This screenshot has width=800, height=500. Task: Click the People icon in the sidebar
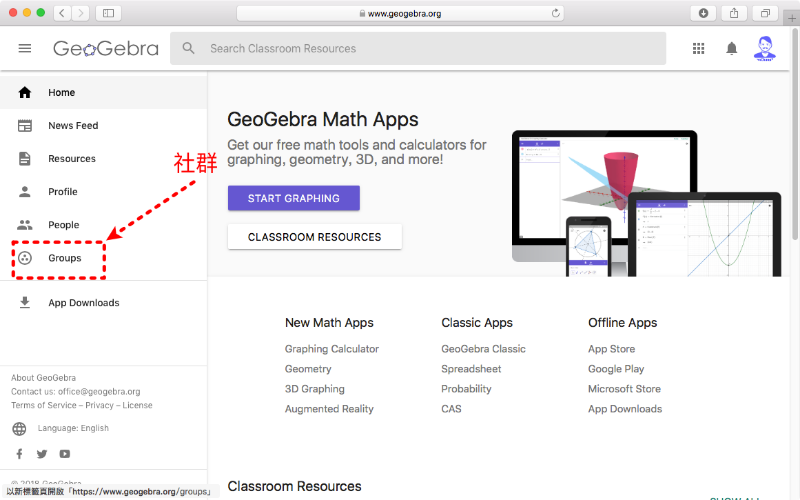tap(24, 225)
